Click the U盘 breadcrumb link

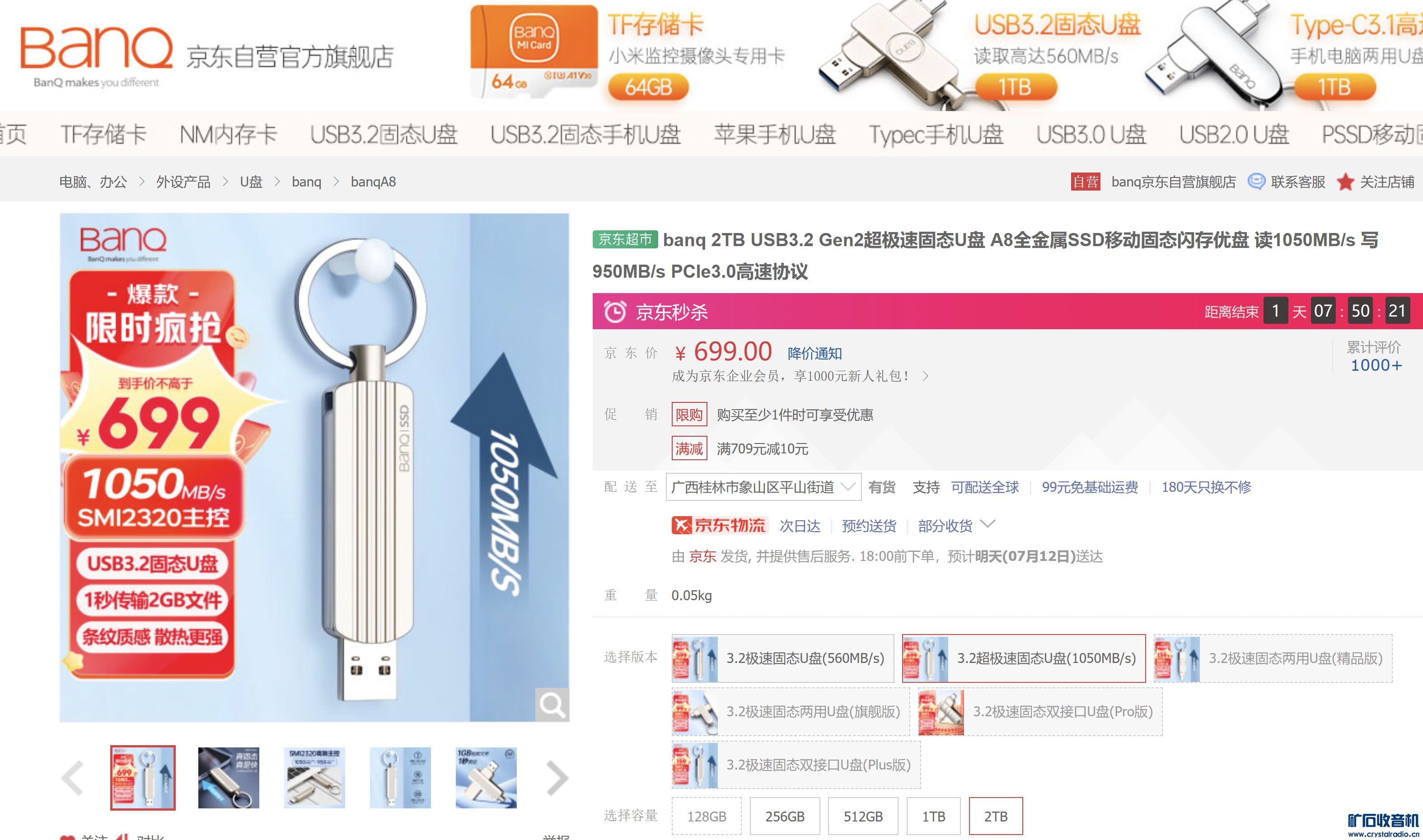[251, 182]
